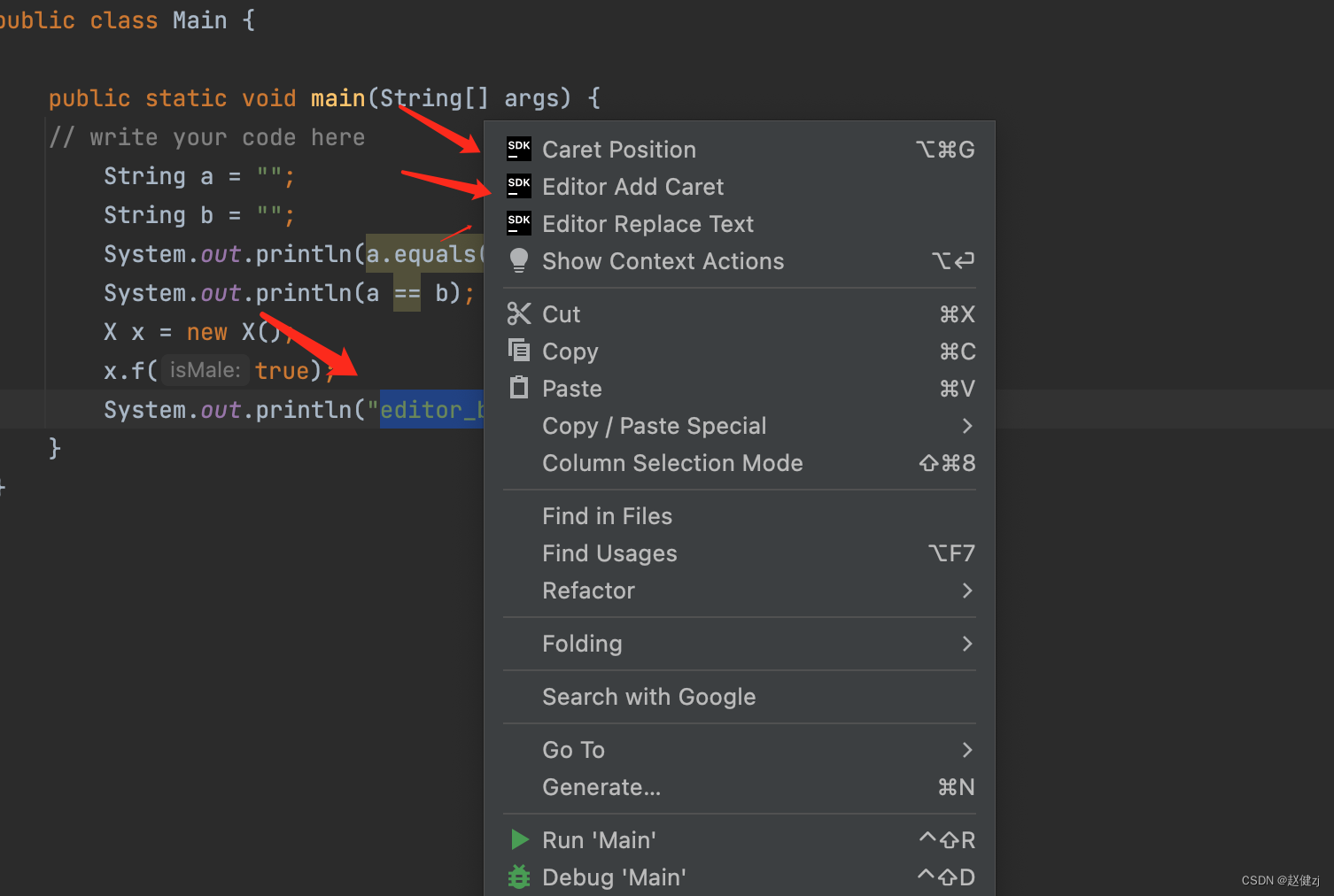Click the lightbulb icon for context actions
Screen dimensions: 1334x896
pyautogui.click(x=519, y=260)
